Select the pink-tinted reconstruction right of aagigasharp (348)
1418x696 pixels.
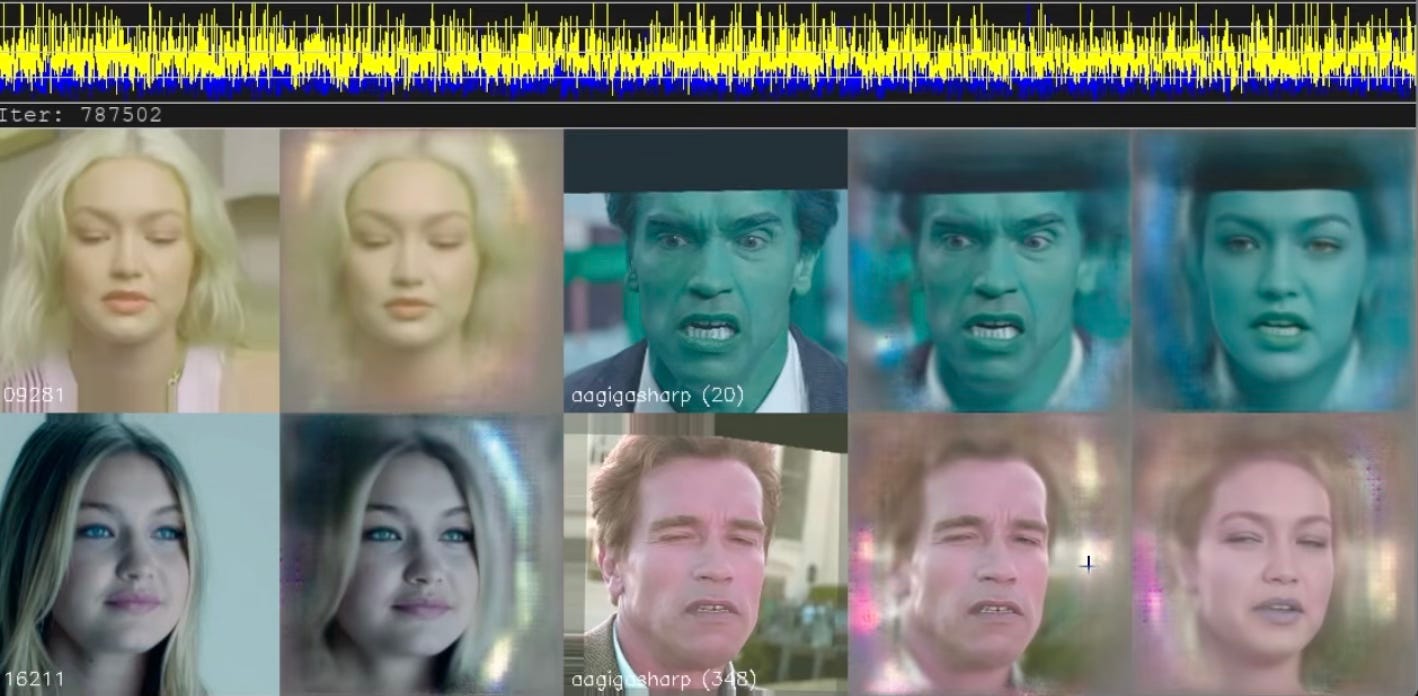point(990,554)
